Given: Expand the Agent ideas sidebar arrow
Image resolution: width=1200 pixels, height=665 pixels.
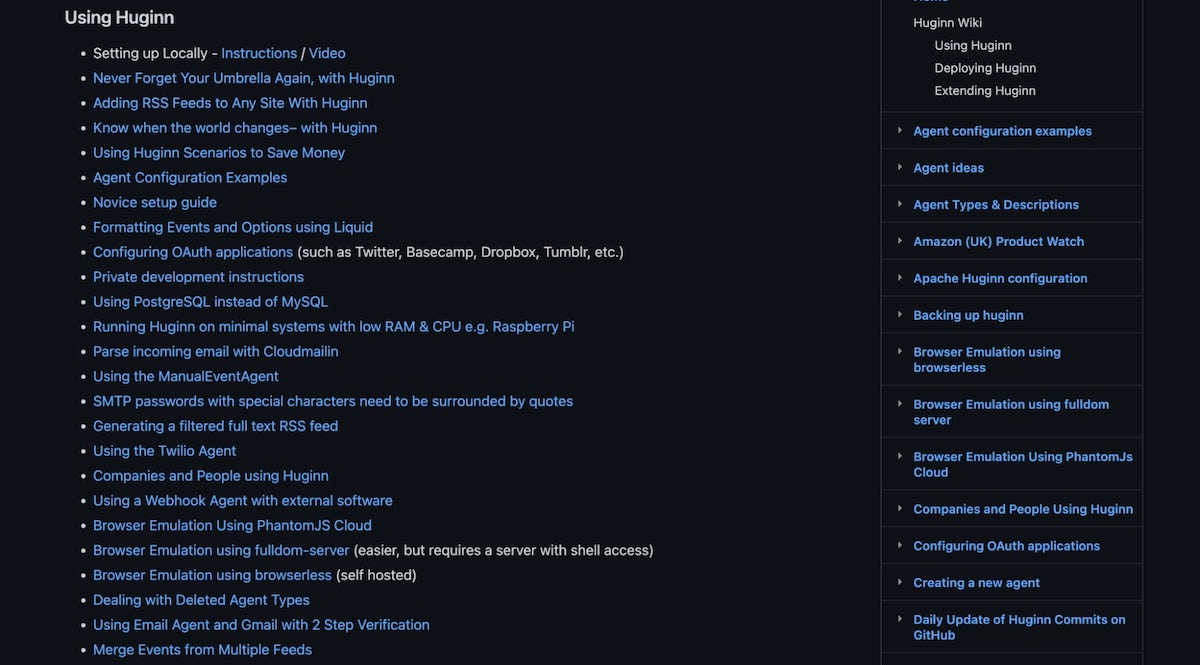Looking at the screenshot, I should tap(900, 168).
